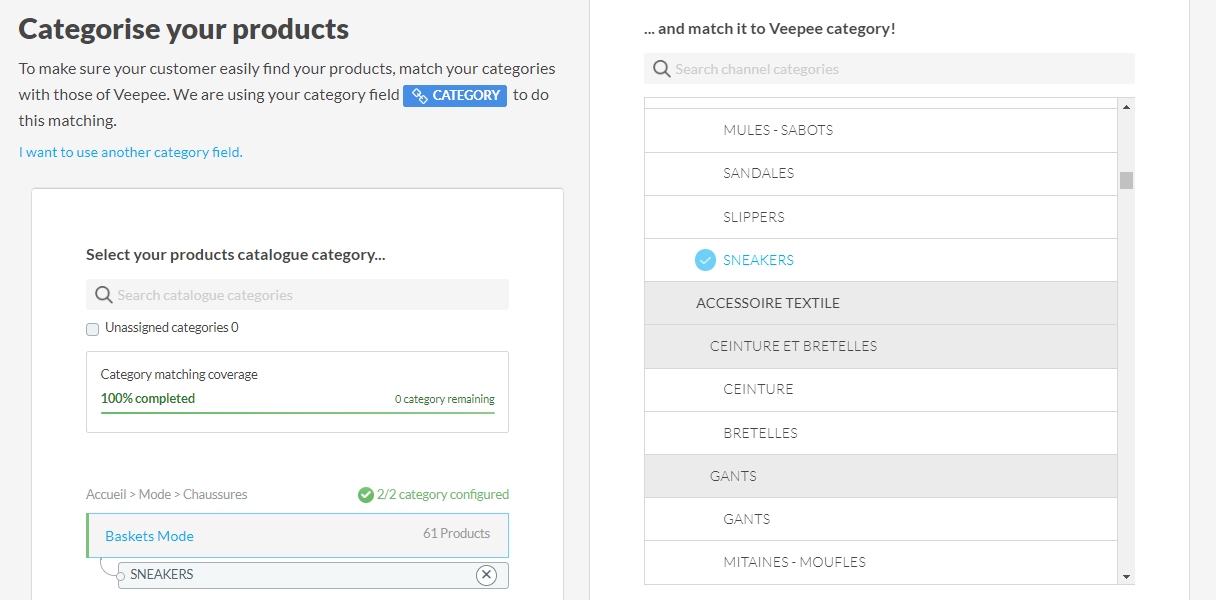Toggle the Unassigned categories checkbox
Screen dimensions: 1216x600
pos(93,328)
